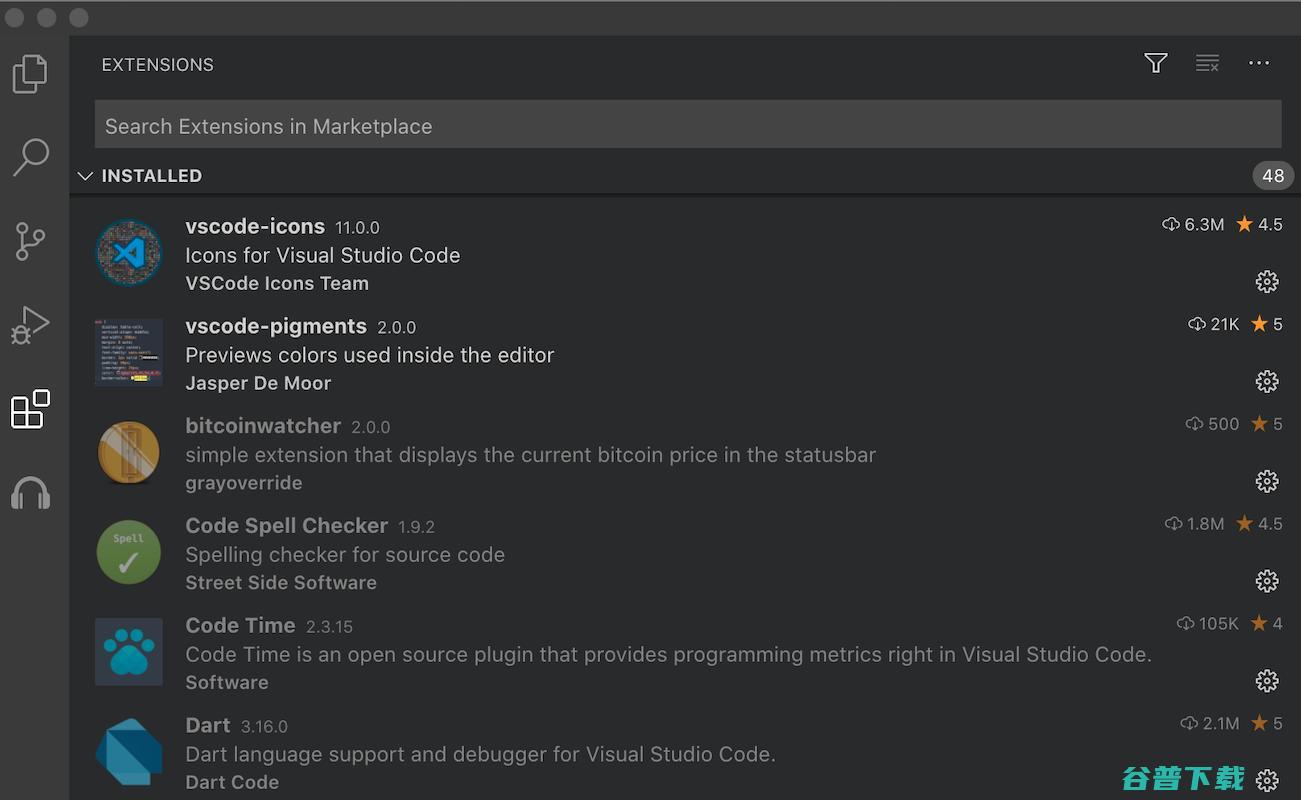
Task: Open the Source Control view
Action: click(x=30, y=241)
